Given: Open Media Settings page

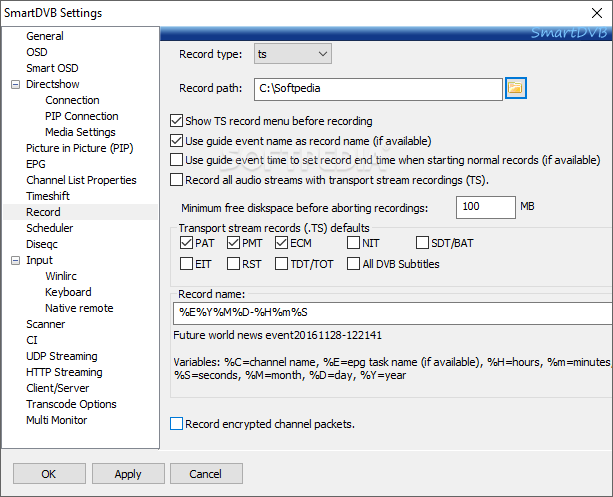Looking at the screenshot, I should (x=80, y=132).
